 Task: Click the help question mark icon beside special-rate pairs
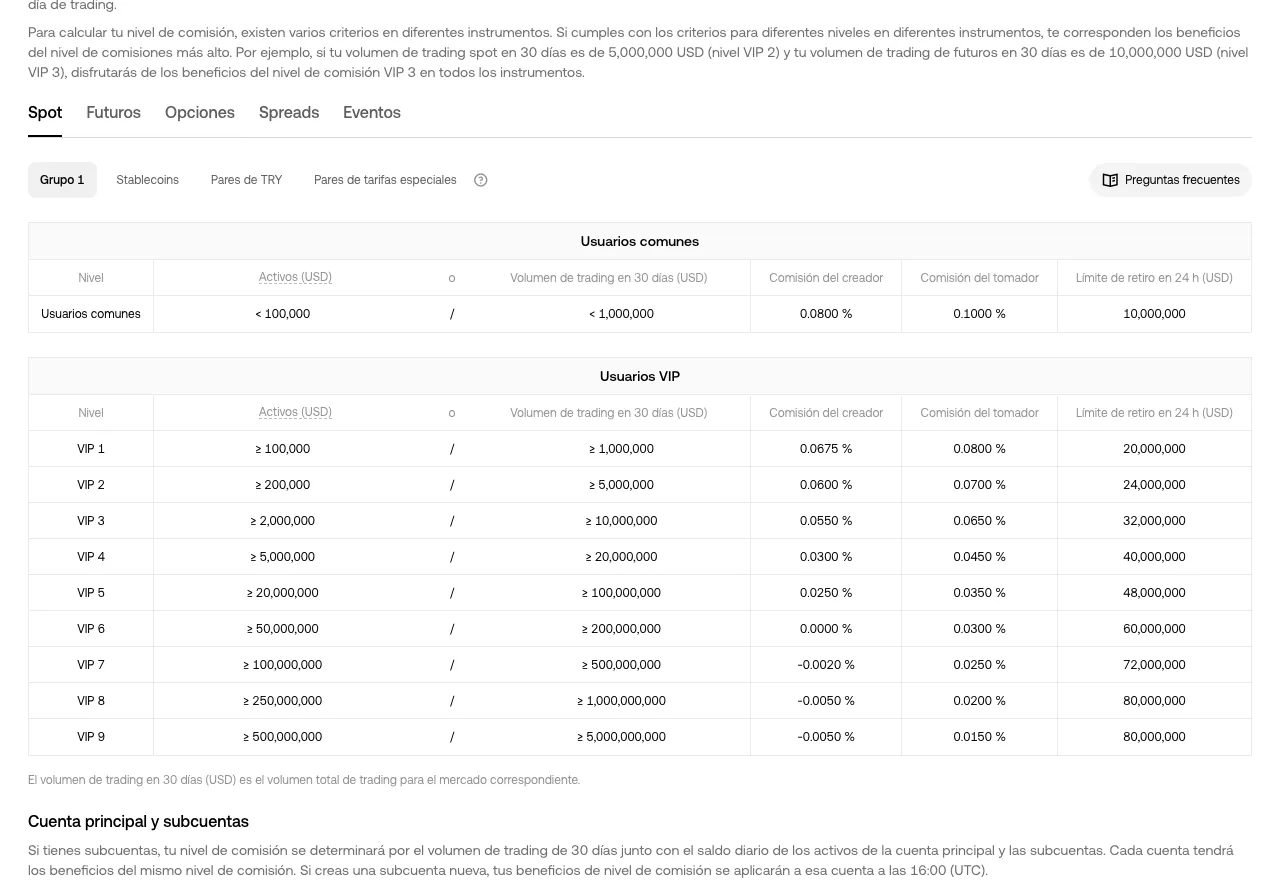(x=480, y=180)
